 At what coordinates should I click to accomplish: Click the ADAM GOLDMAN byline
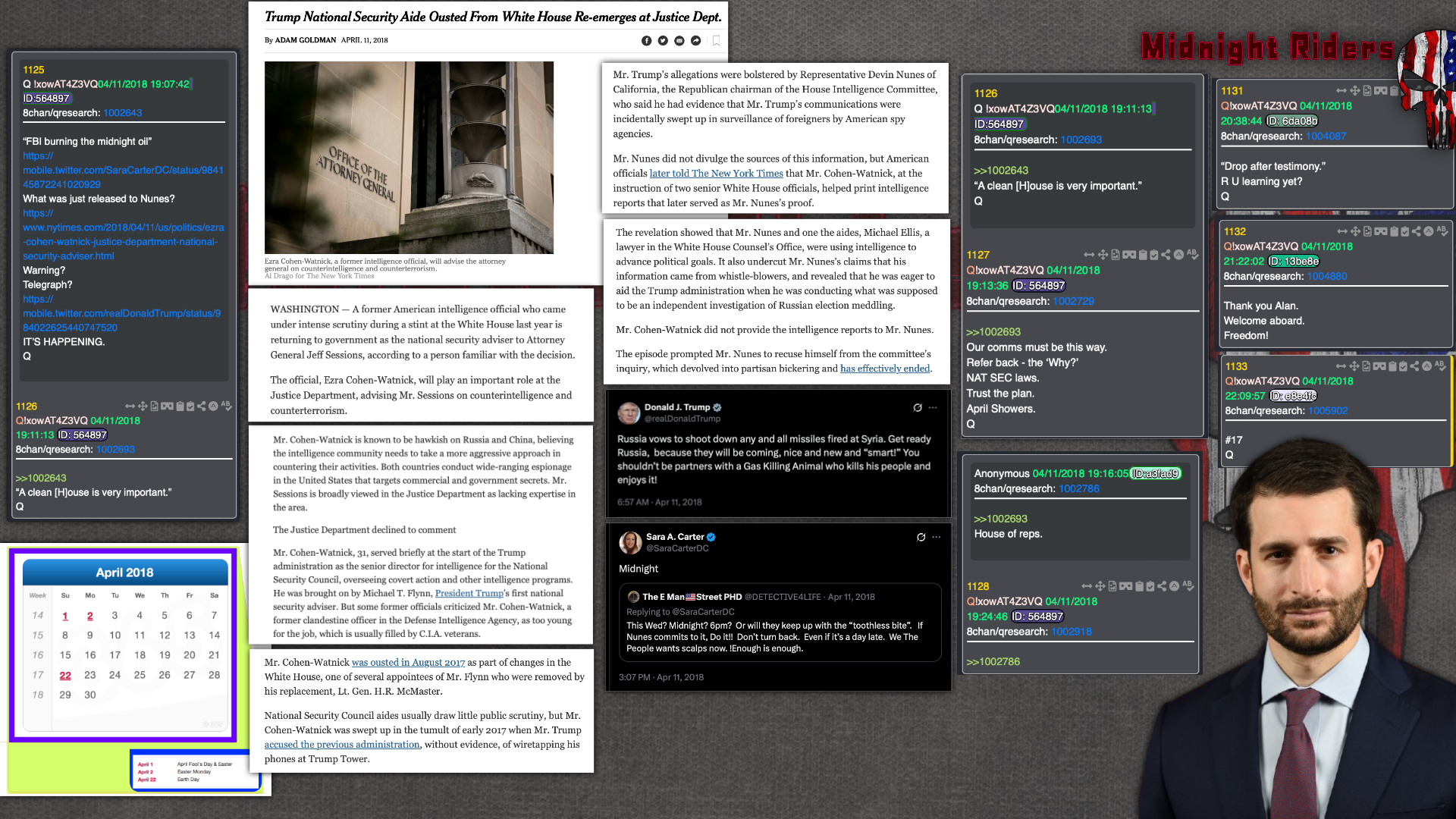click(306, 40)
